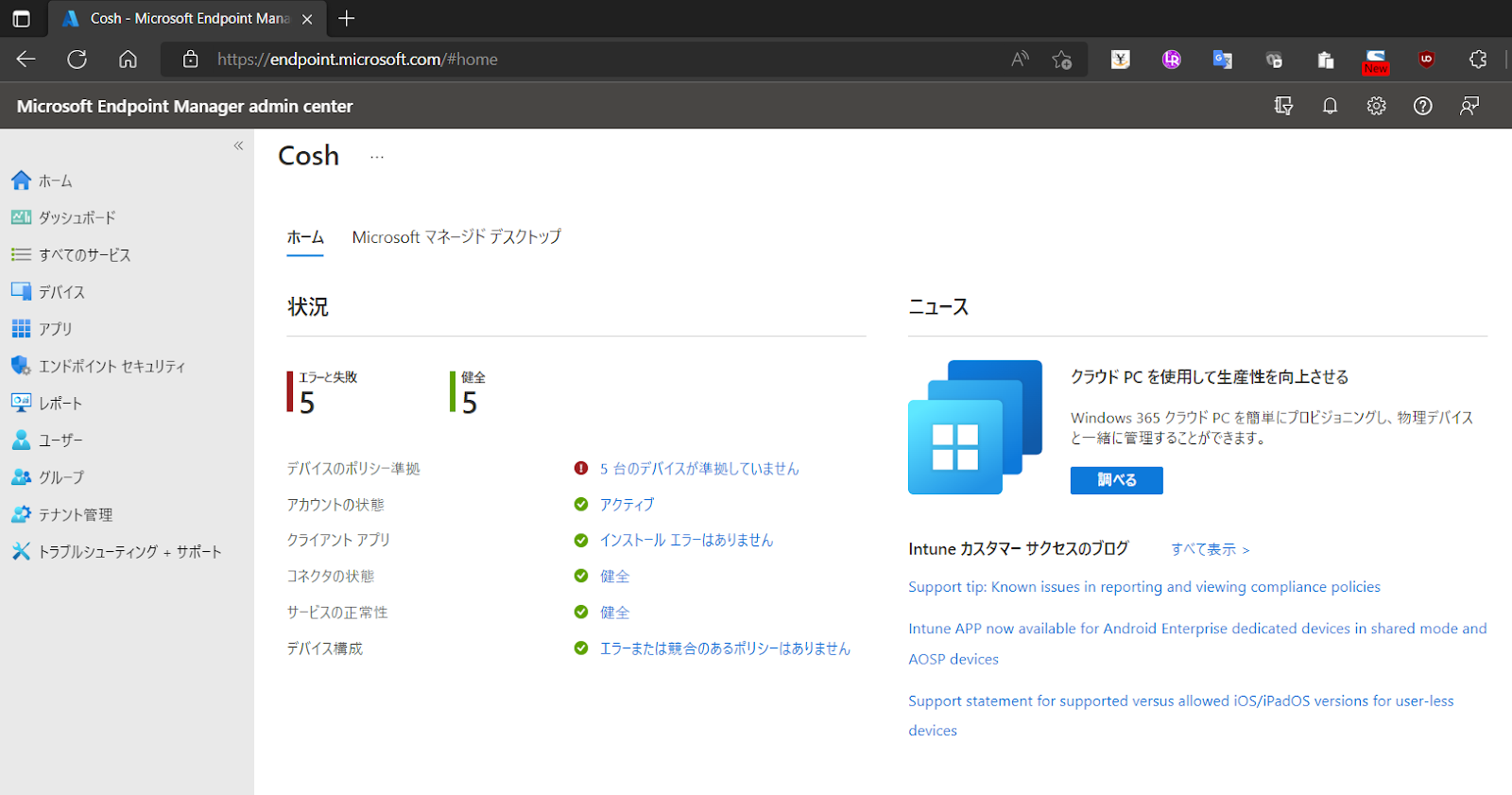The height and width of the screenshot is (795, 1512).
Task: Open the help question mark
Action: [1422, 106]
